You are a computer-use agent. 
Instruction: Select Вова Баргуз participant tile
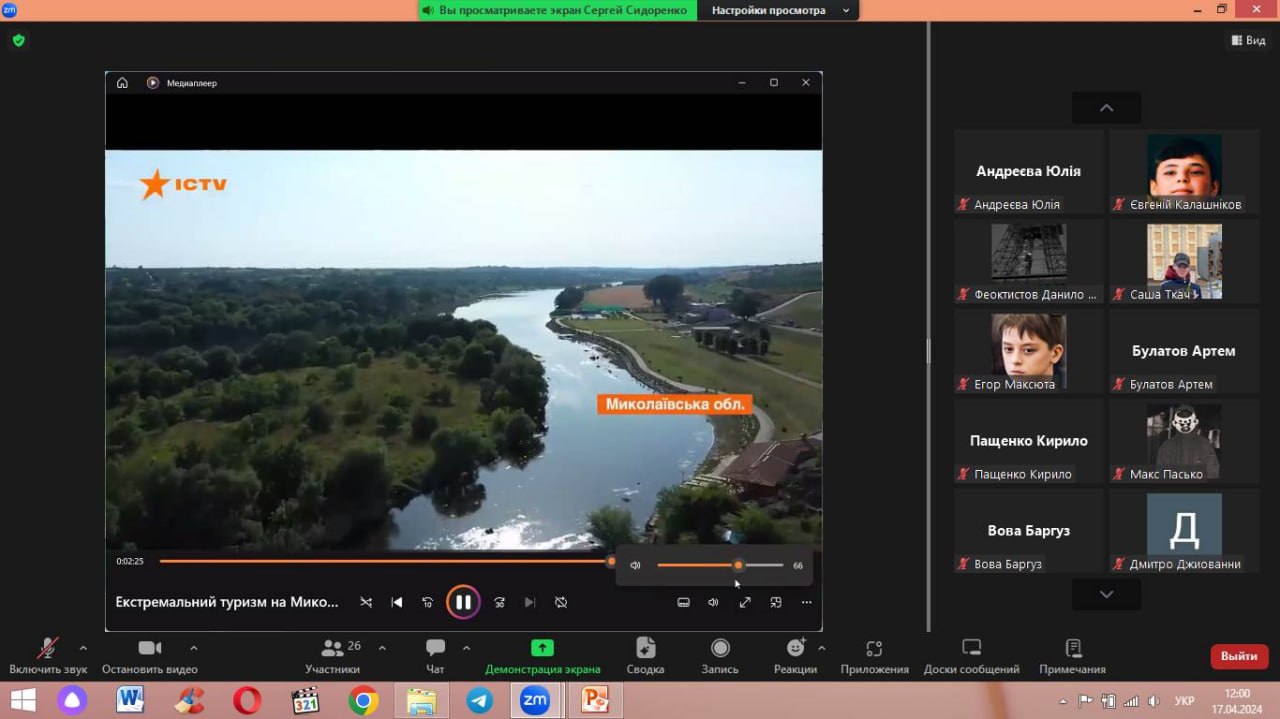tap(1028, 531)
